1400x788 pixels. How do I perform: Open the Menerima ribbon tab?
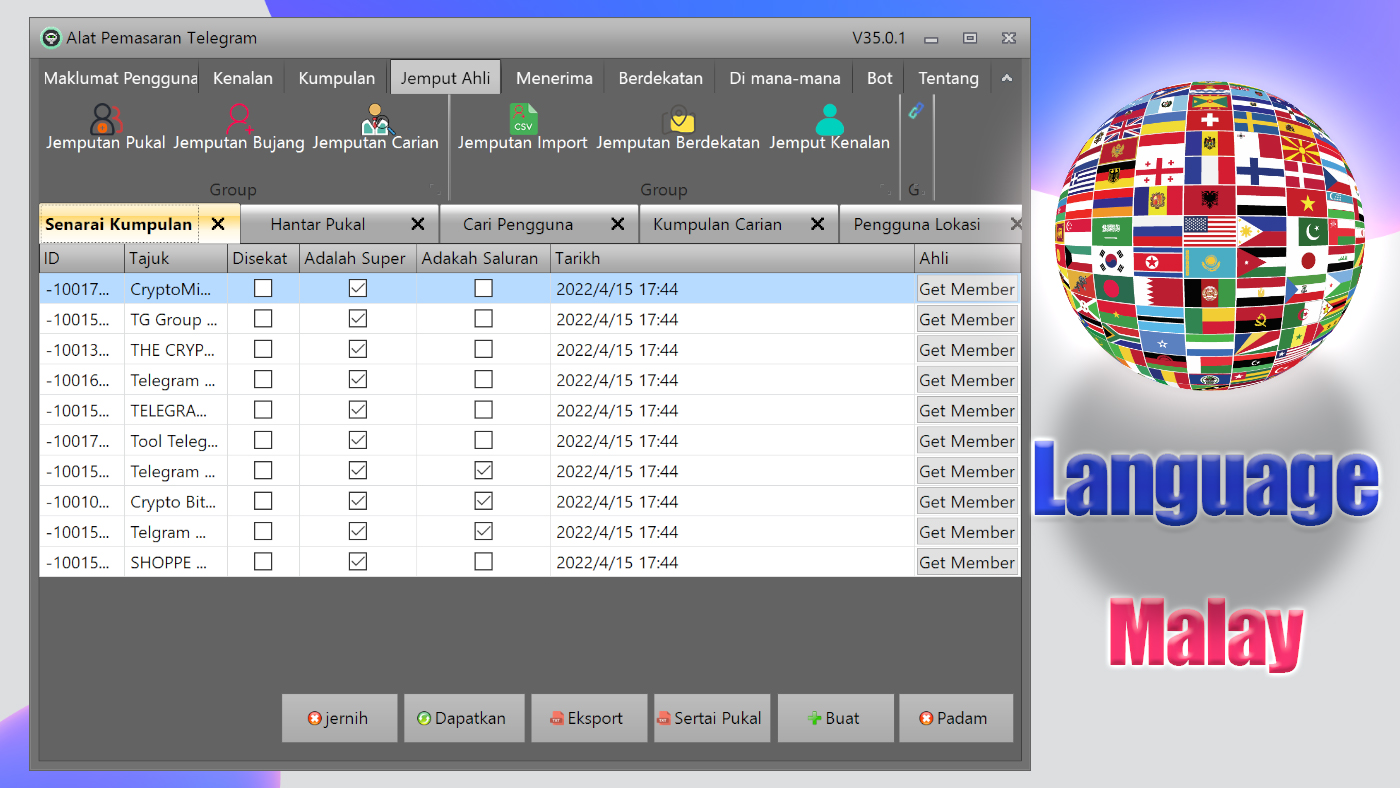tap(555, 77)
